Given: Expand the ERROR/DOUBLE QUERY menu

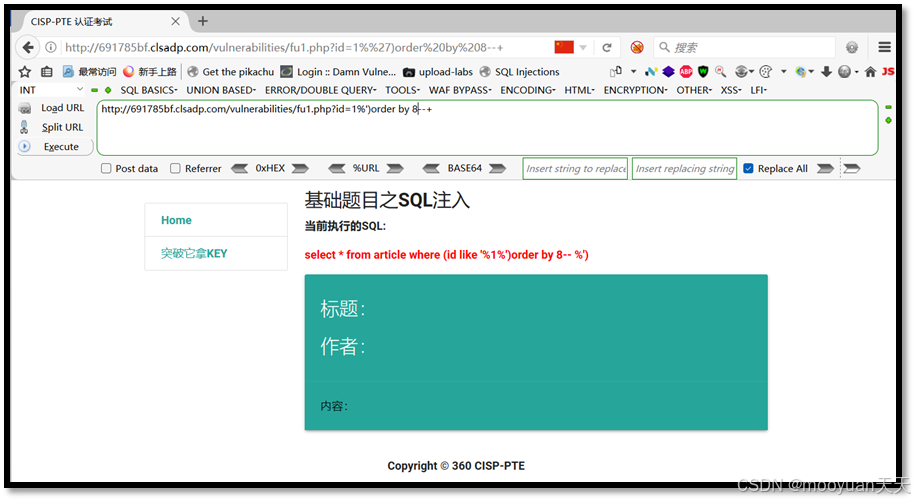Looking at the screenshot, I should point(320,90).
